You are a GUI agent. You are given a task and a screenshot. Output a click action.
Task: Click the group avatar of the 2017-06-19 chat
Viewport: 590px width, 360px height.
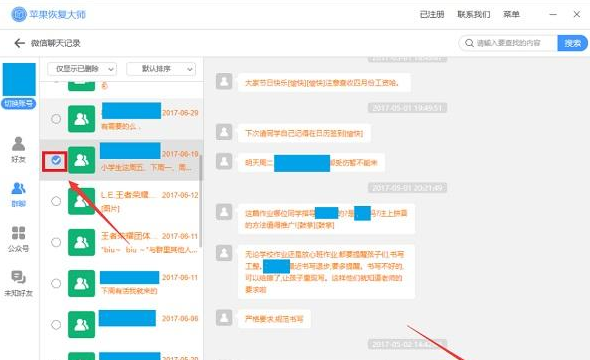point(81,160)
